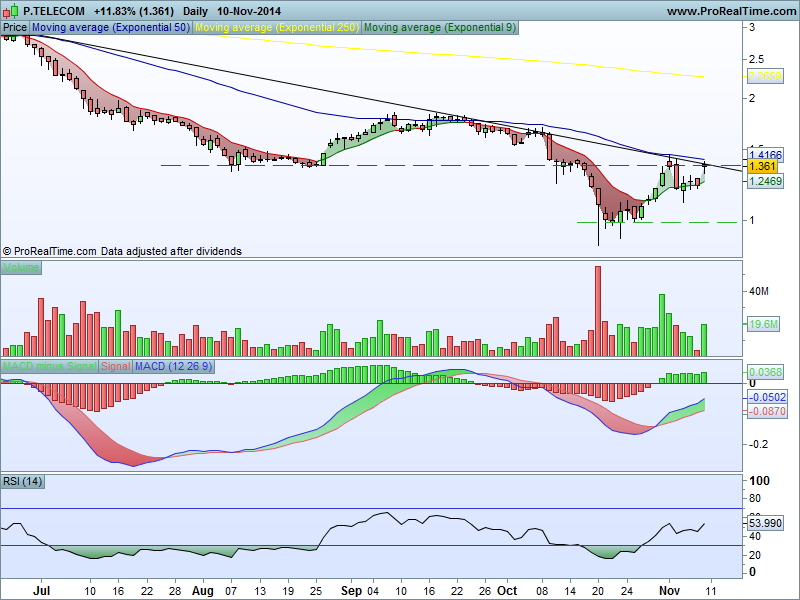Click the 19.6M volume value tag

[x=763, y=324]
